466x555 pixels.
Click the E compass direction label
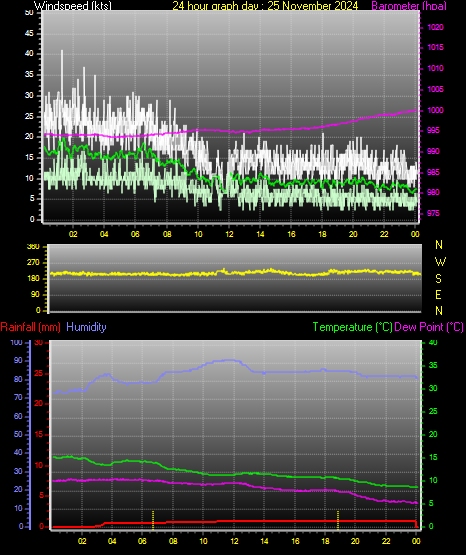click(x=438, y=294)
